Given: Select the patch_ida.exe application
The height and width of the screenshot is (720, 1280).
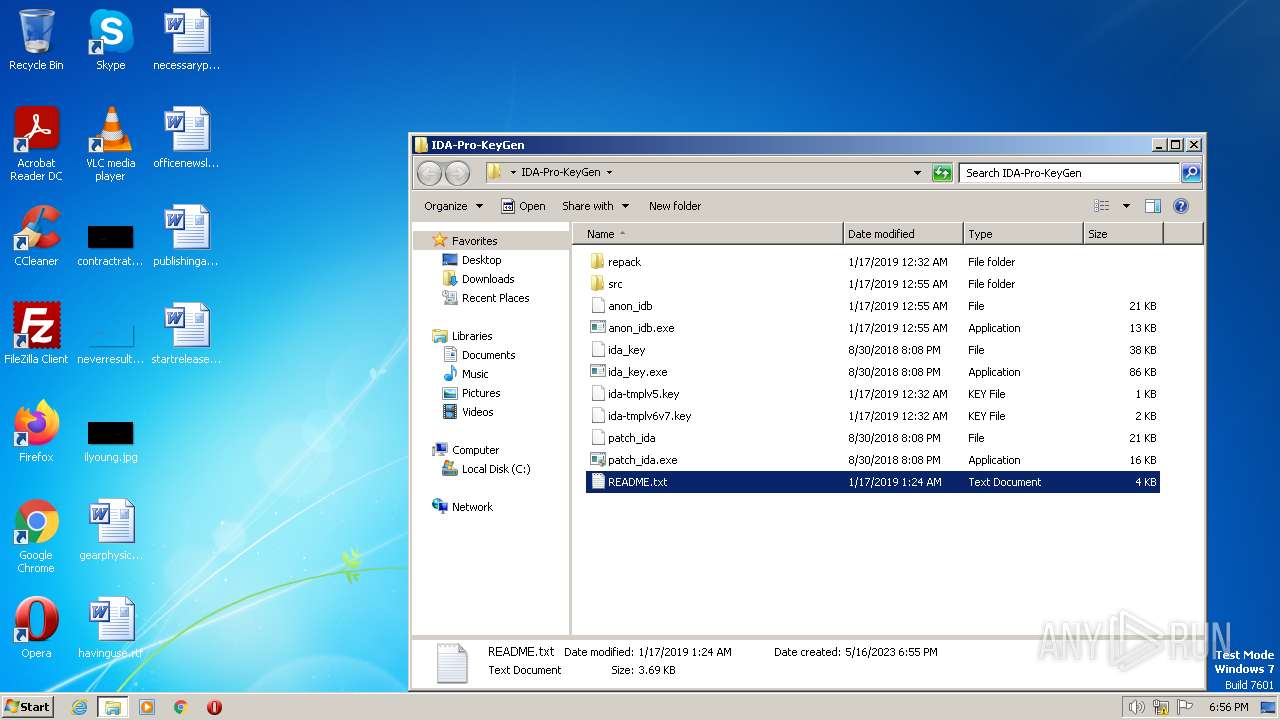Looking at the screenshot, I should (872, 460).
